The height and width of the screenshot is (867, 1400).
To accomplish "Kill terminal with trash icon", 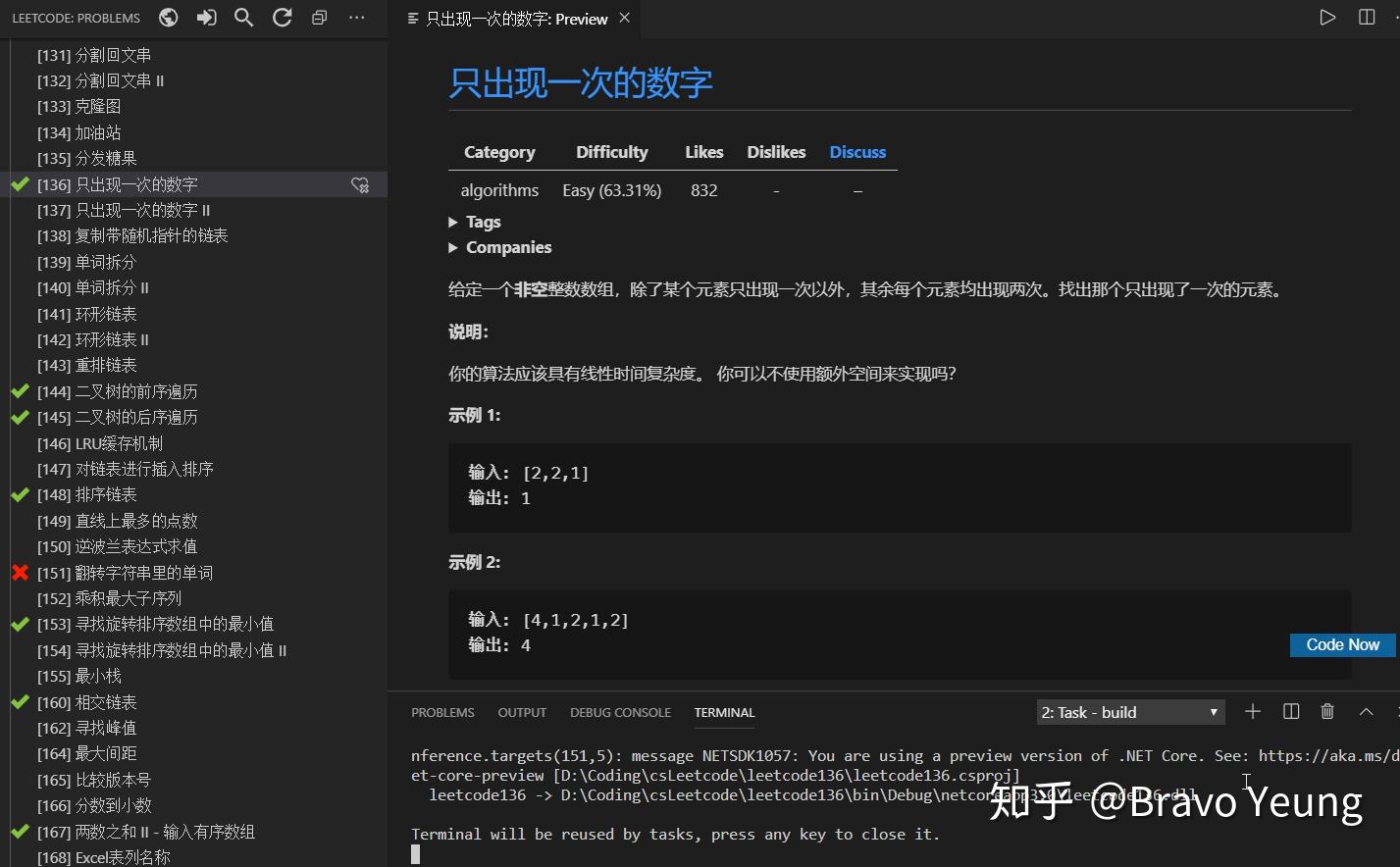I will coord(1328,711).
